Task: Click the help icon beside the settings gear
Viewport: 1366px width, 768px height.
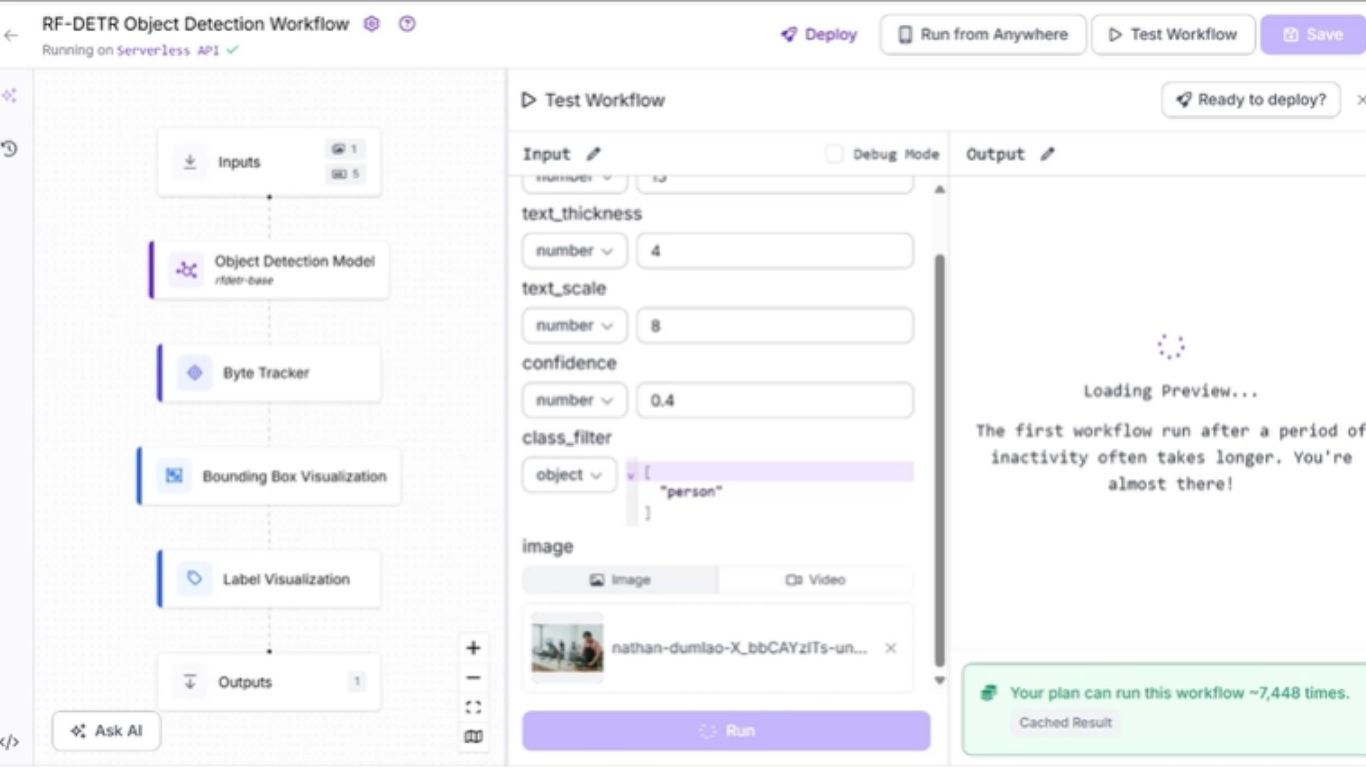Action: [x=407, y=24]
